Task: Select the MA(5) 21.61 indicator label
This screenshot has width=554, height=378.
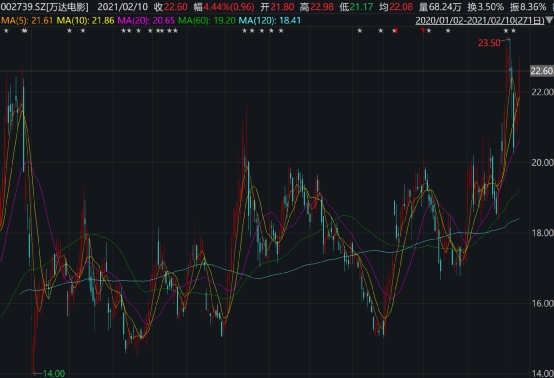Action: 27,20
